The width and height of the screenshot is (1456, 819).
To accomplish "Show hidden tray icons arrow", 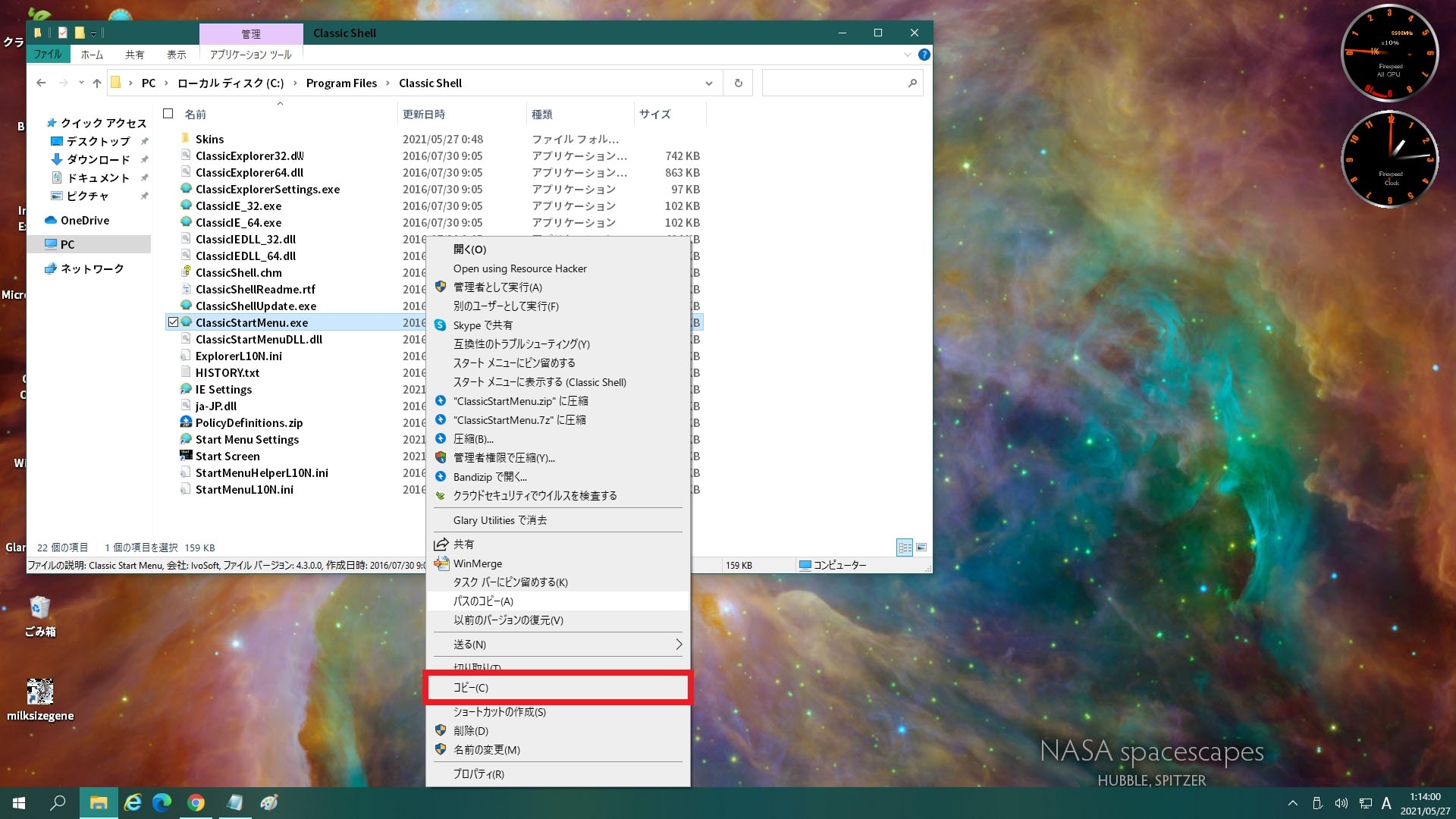I will [x=1293, y=803].
